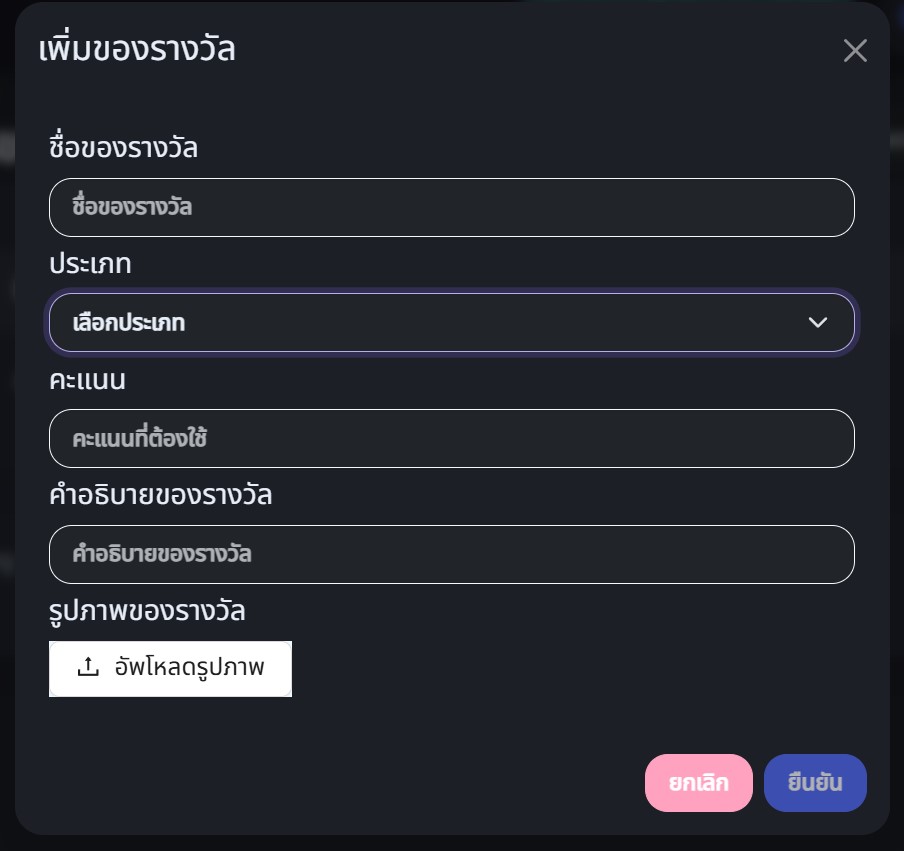Select the เลือกประเภท placeholder text
Viewport: 904px width, 851px height.
pyautogui.click(x=129, y=323)
